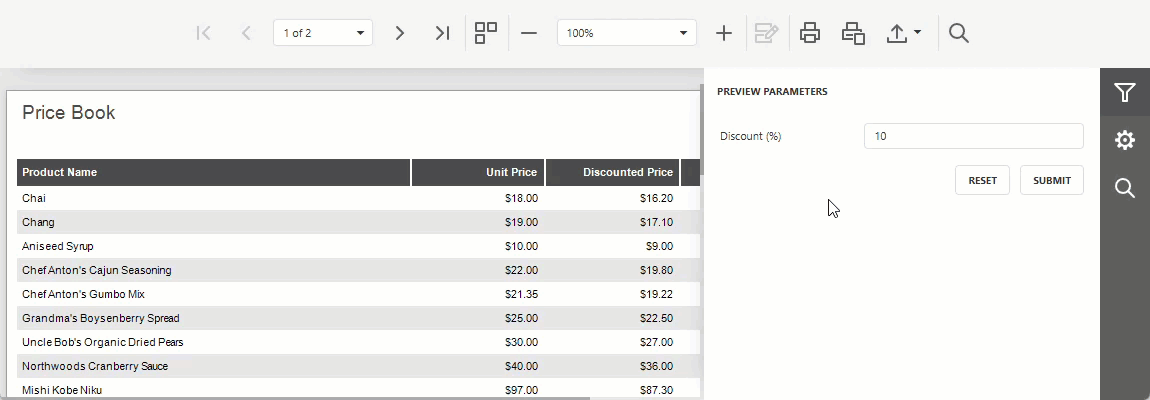Click the Unit Price column header

(x=478, y=172)
